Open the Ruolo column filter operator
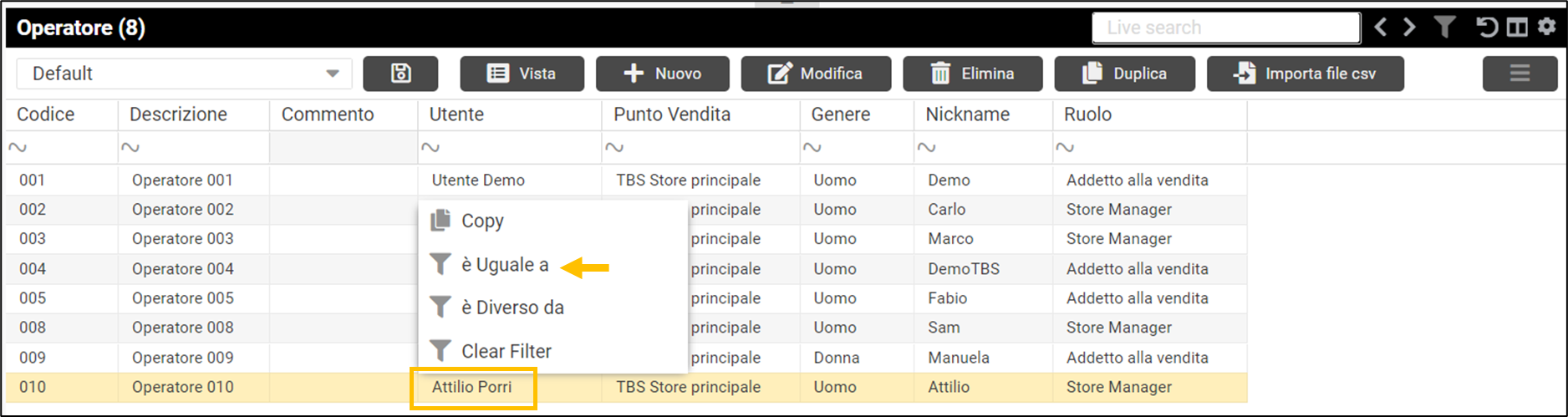 click(x=1064, y=148)
